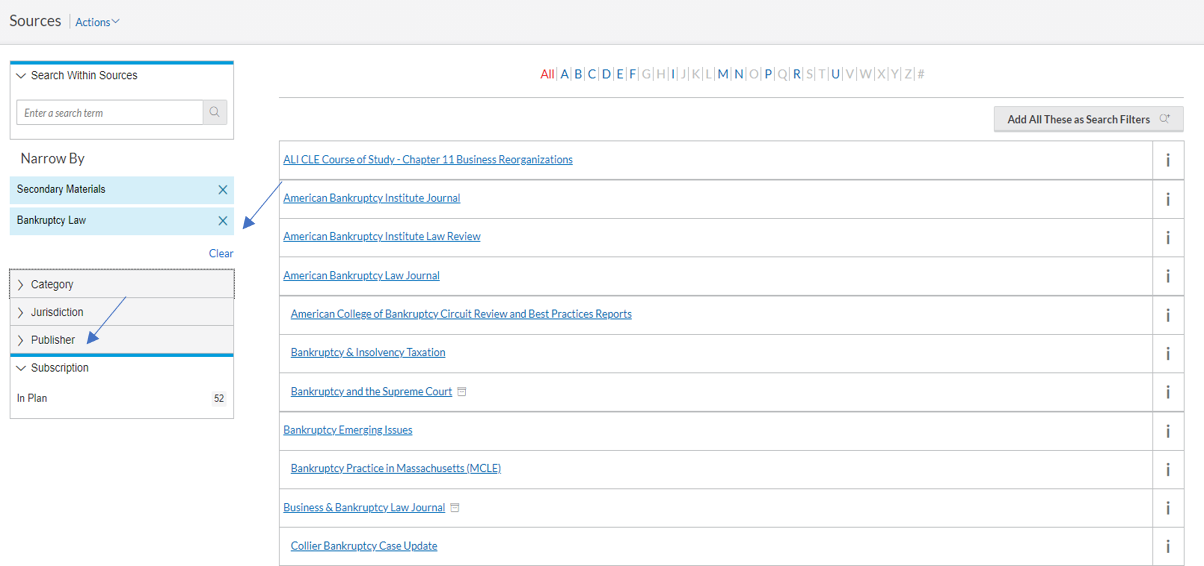
Task: Open info icon for Collier Bankruptcy Case Update
Action: [1168, 547]
